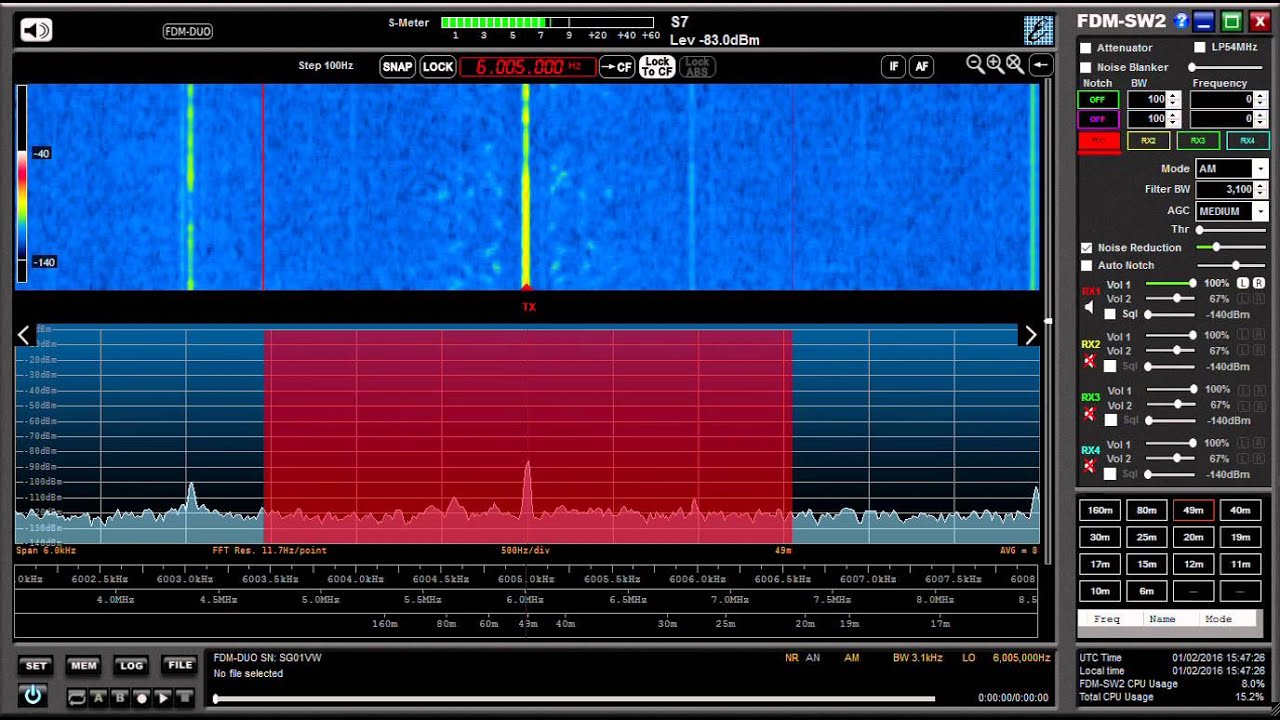Select the red RX1 receiver tab
Screen dimensions: 1280x720
tap(1098, 141)
